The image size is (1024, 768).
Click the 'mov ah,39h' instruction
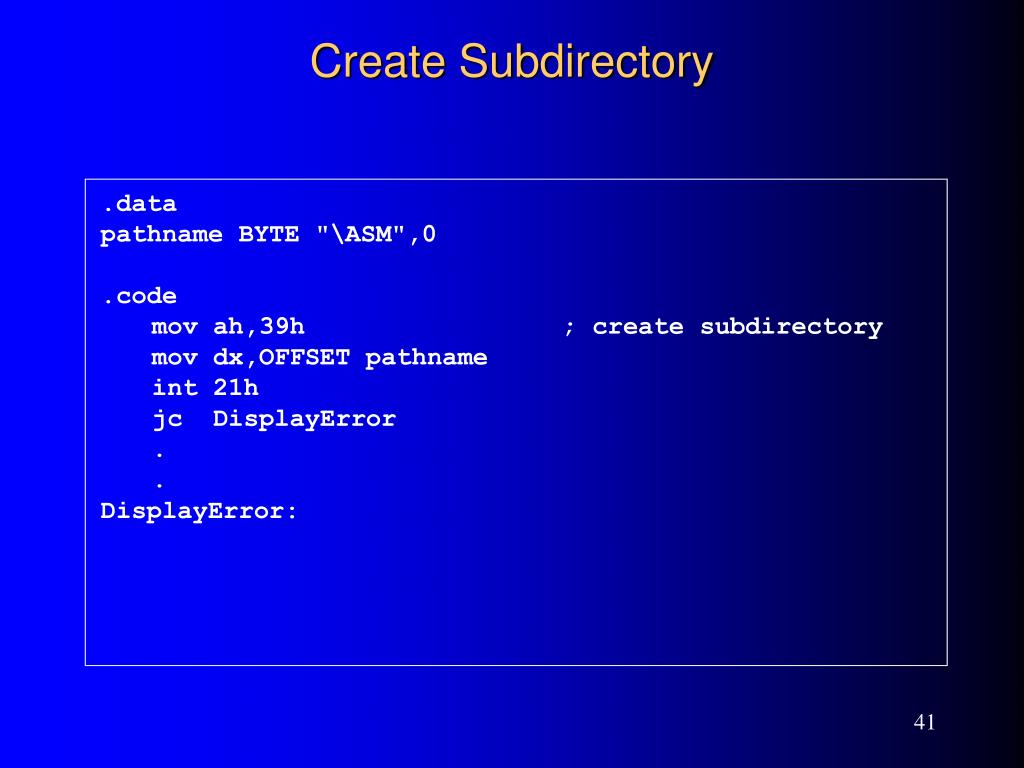pos(228,327)
